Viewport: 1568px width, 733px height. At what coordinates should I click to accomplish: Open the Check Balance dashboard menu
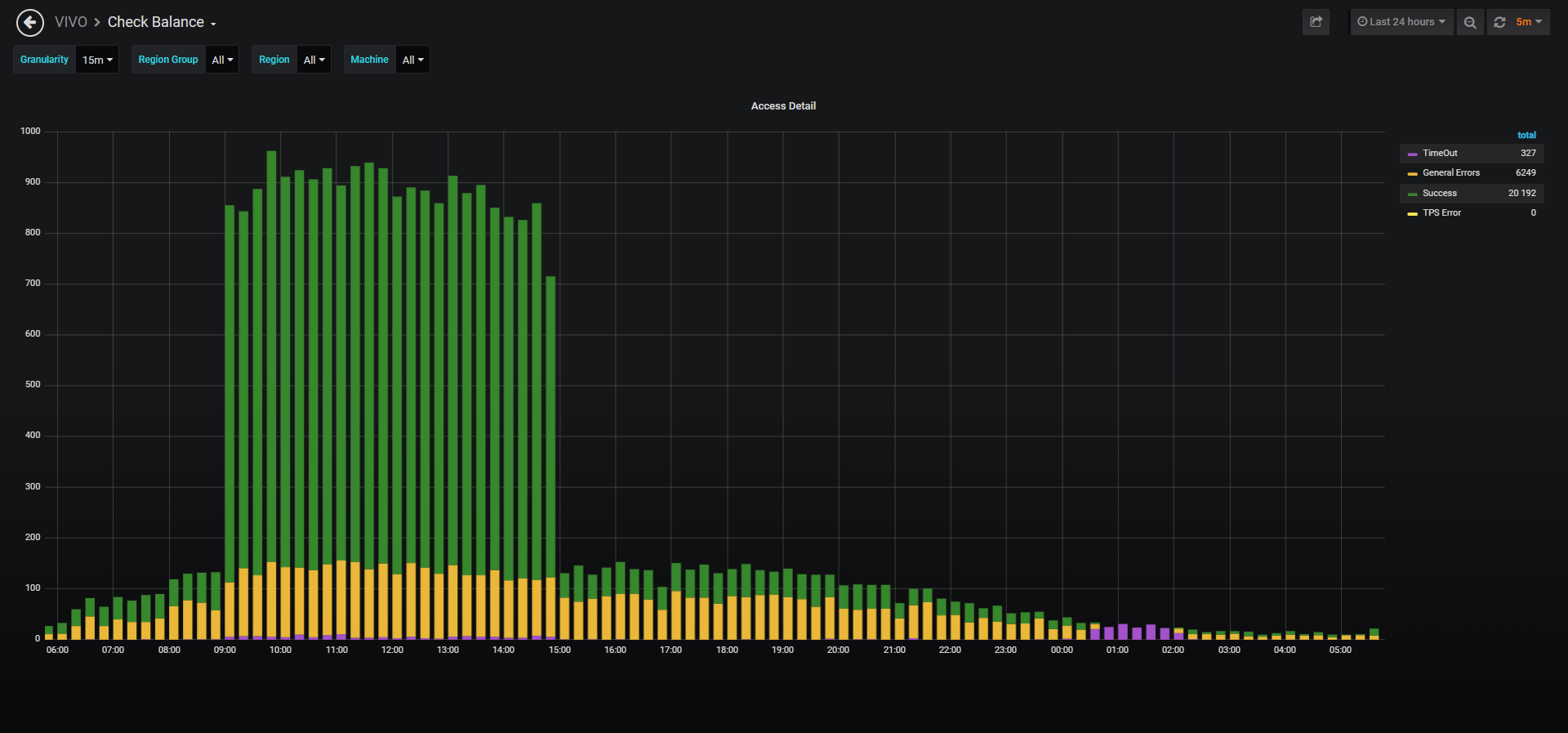coord(162,22)
